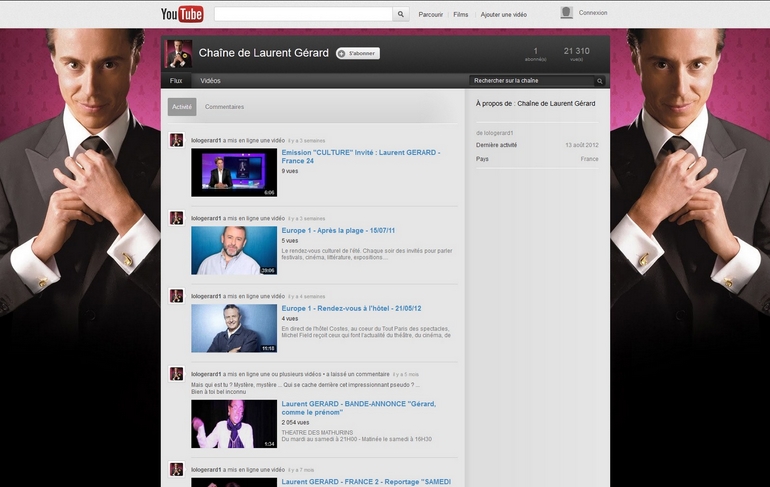
Task: Open 'Laurent GERARD - FRANCE 2 - Reportage' link
Action: pos(366,482)
